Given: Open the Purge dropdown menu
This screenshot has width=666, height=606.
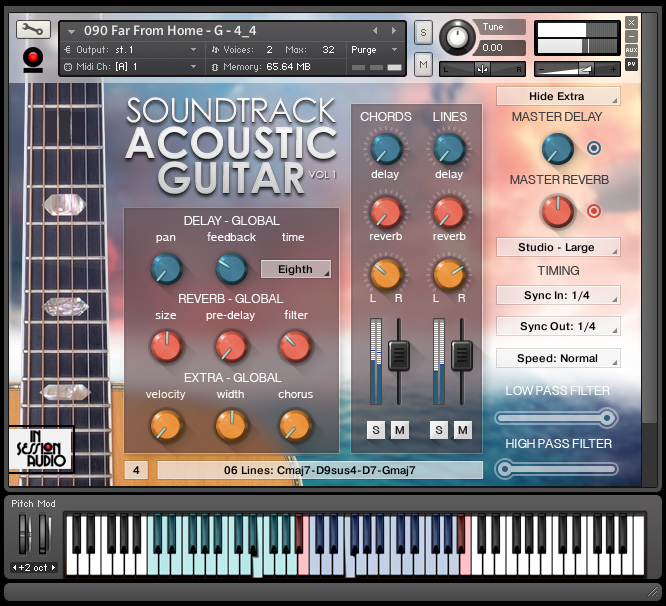Looking at the screenshot, I should [x=375, y=50].
